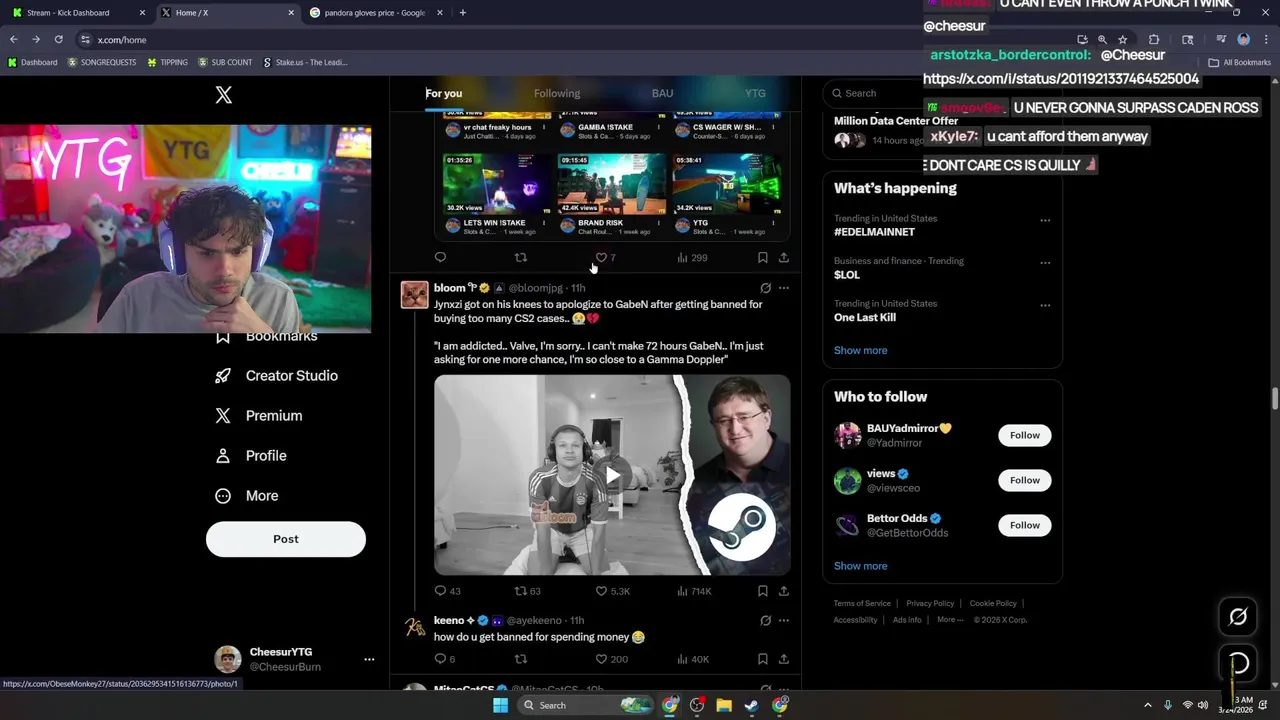Open more options on bloom's post
Viewport: 1280px width, 720px height.
[x=784, y=288]
